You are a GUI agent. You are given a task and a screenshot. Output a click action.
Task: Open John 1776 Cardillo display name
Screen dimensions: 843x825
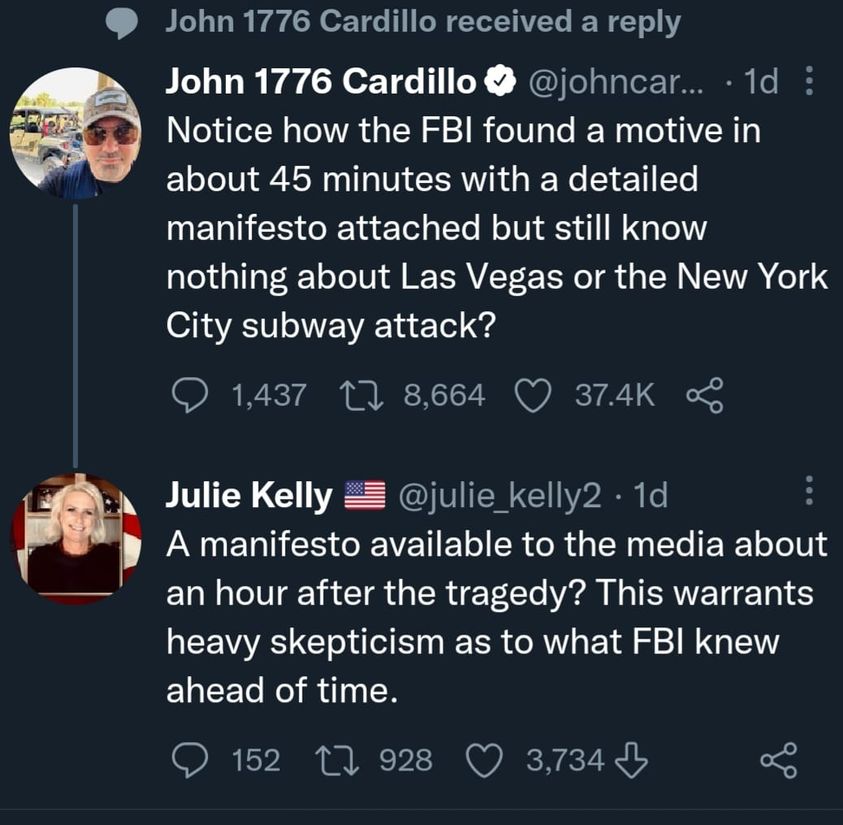coord(321,83)
